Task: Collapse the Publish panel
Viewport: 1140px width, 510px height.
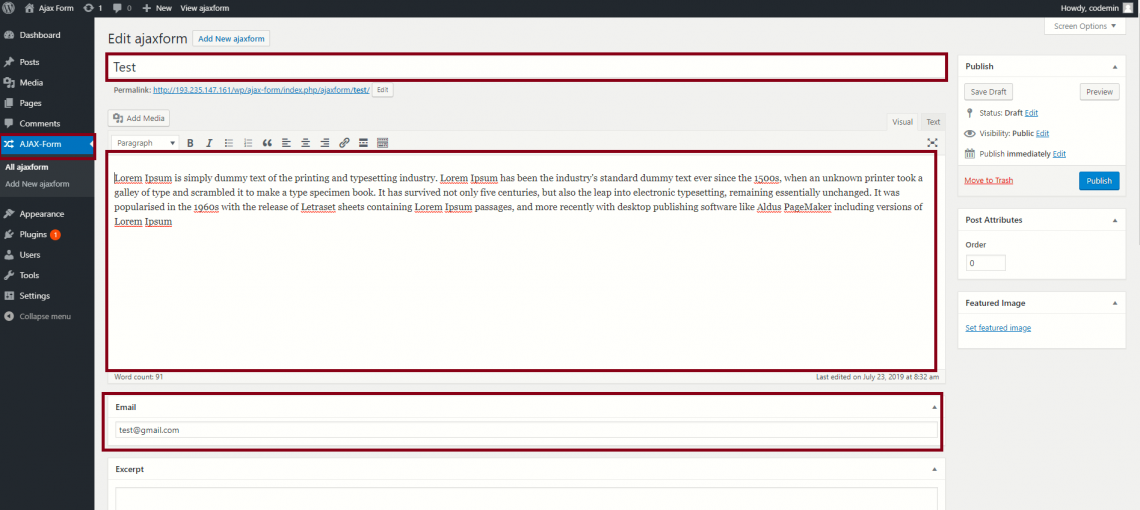Action: coord(1115,66)
